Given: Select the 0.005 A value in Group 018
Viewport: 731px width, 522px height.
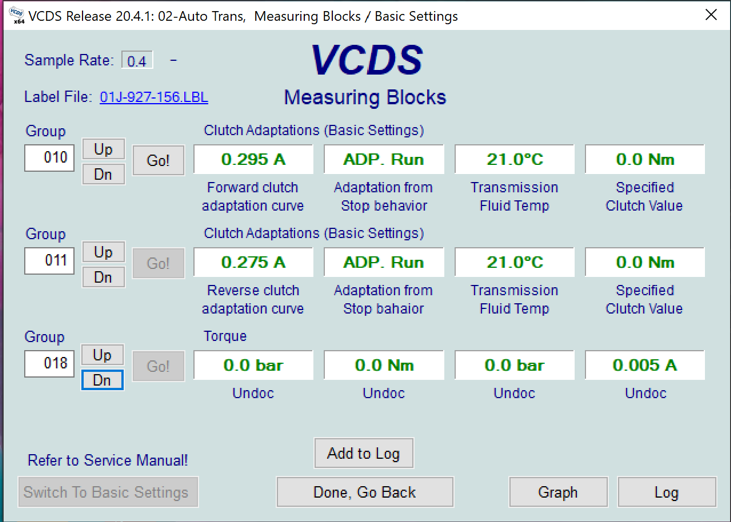Looking at the screenshot, I should point(645,365).
